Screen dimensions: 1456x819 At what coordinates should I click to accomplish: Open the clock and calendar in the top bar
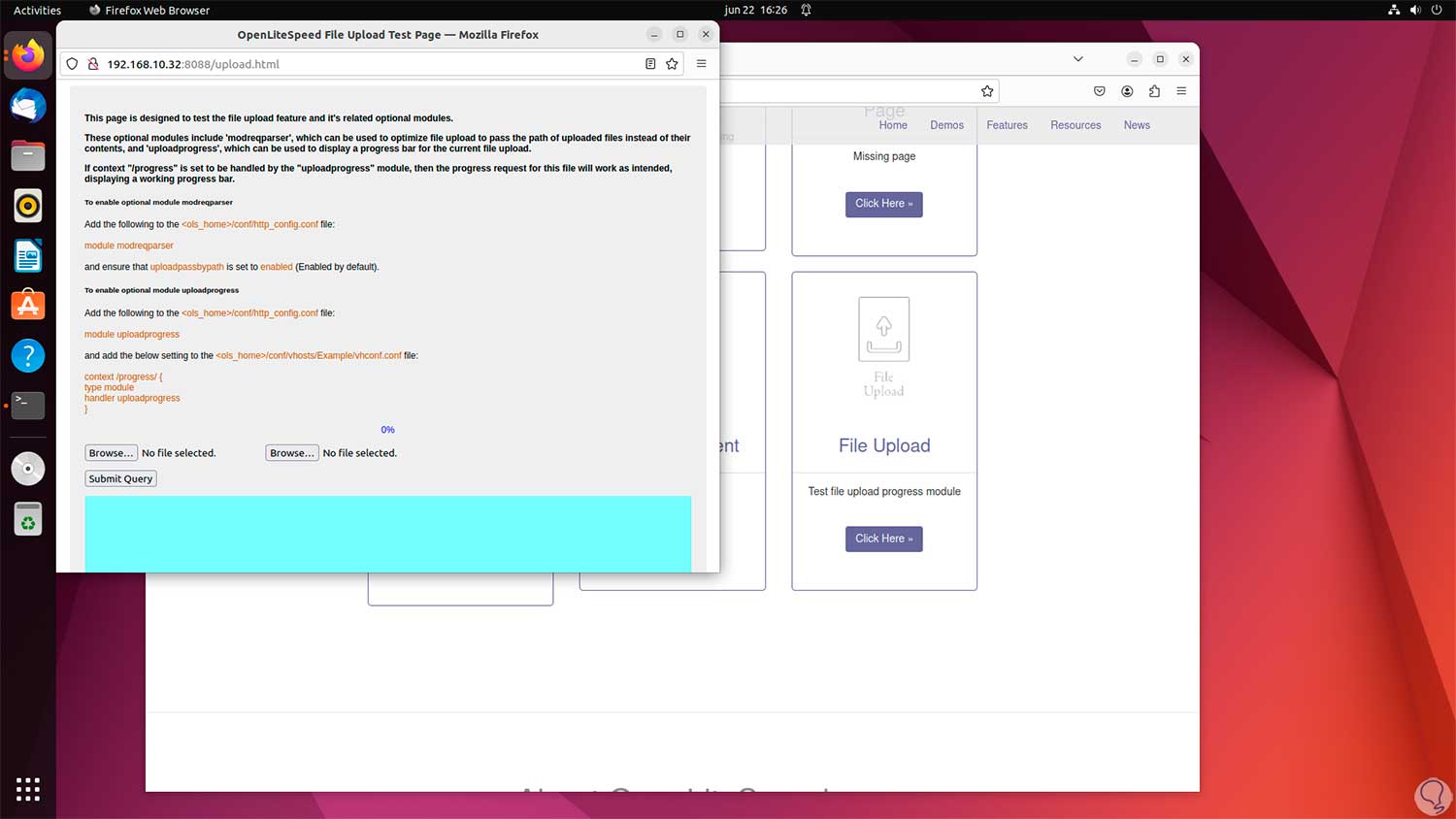coord(755,10)
